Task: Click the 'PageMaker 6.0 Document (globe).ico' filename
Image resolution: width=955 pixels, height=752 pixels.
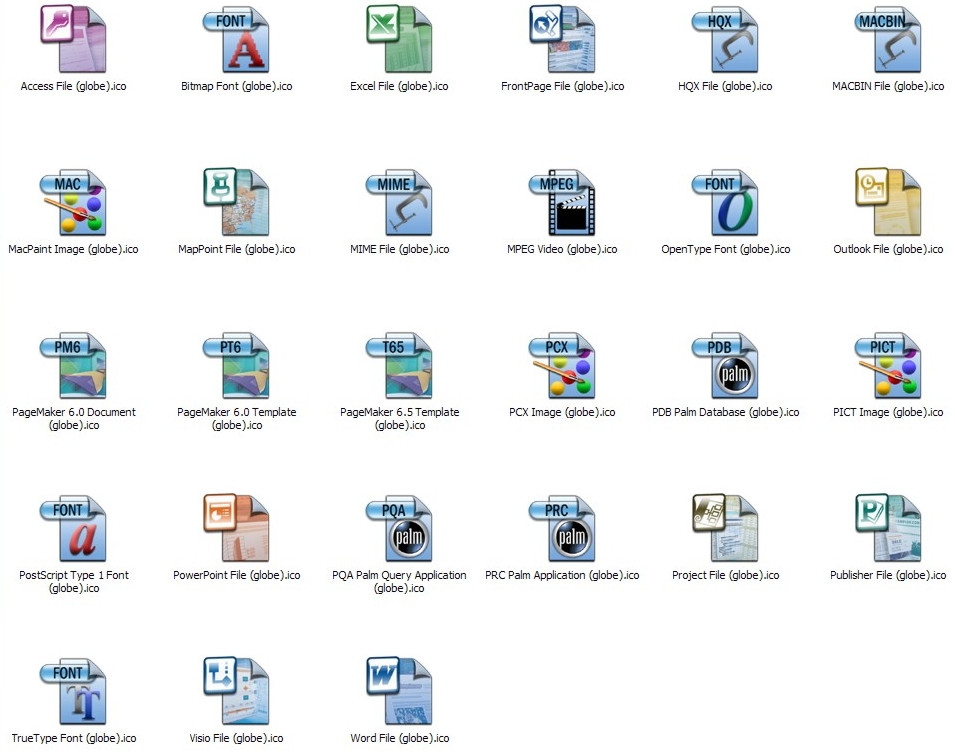Action: [x=74, y=419]
